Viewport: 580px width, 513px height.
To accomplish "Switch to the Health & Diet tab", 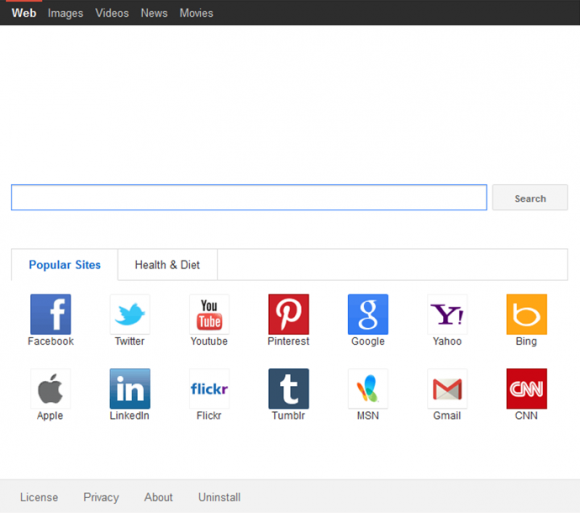I will pyautogui.click(x=168, y=265).
